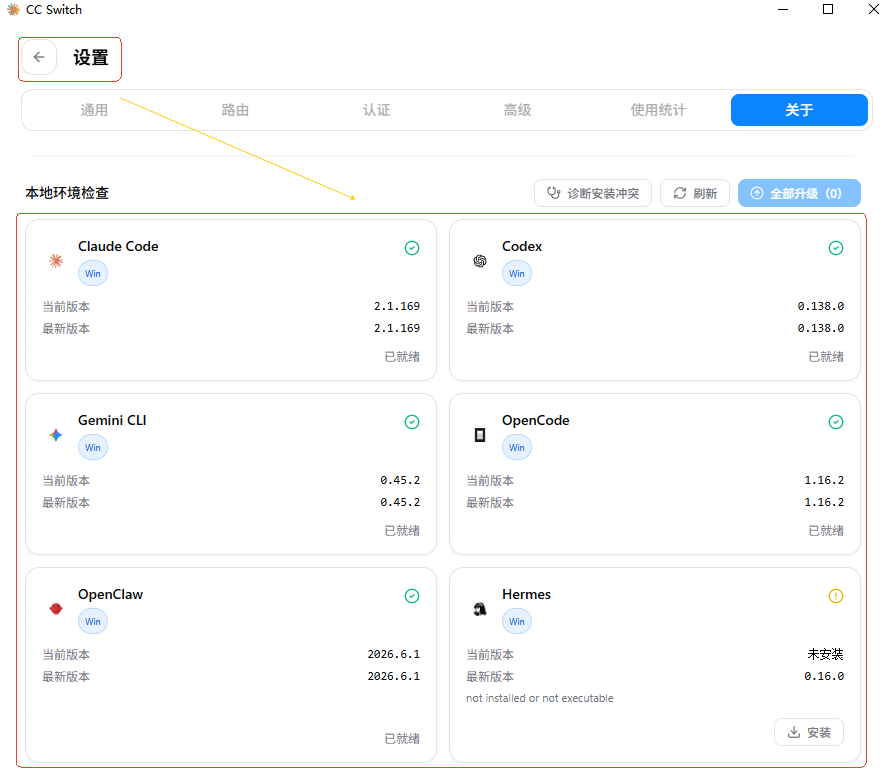
Task: Click the Hermes card title
Action: click(526, 594)
